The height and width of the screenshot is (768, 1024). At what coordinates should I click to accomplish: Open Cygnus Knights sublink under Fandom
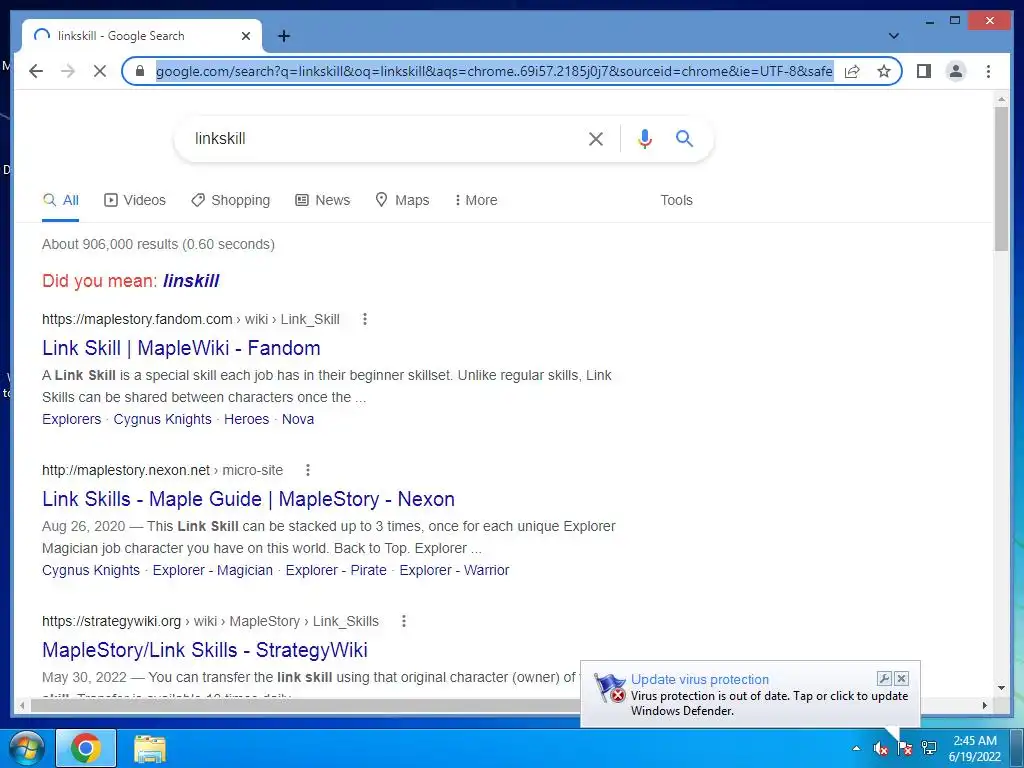click(x=163, y=419)
